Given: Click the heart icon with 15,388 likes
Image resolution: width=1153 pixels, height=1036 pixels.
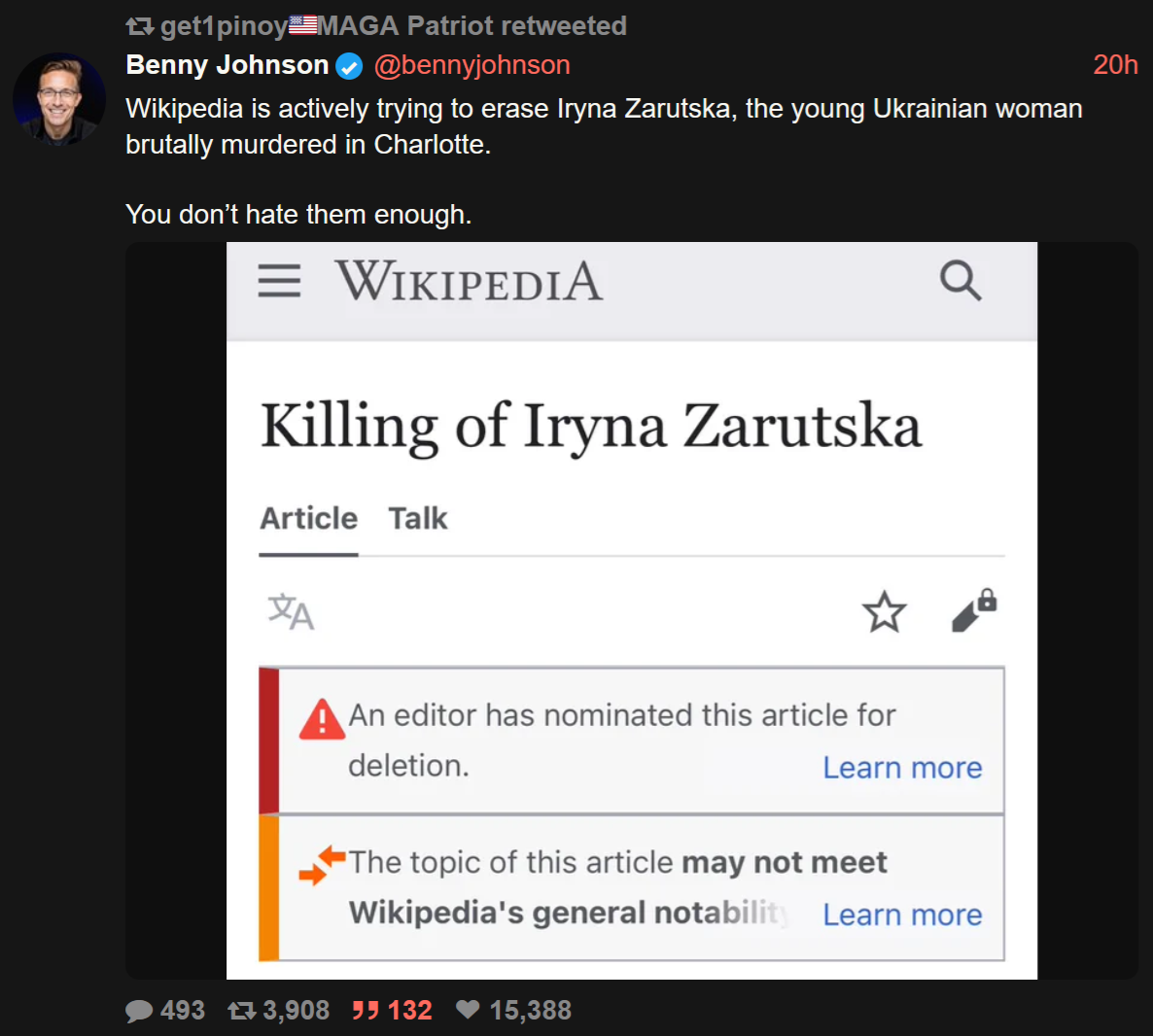Looking at the screenshot, I should click(x=468, y=1010).
